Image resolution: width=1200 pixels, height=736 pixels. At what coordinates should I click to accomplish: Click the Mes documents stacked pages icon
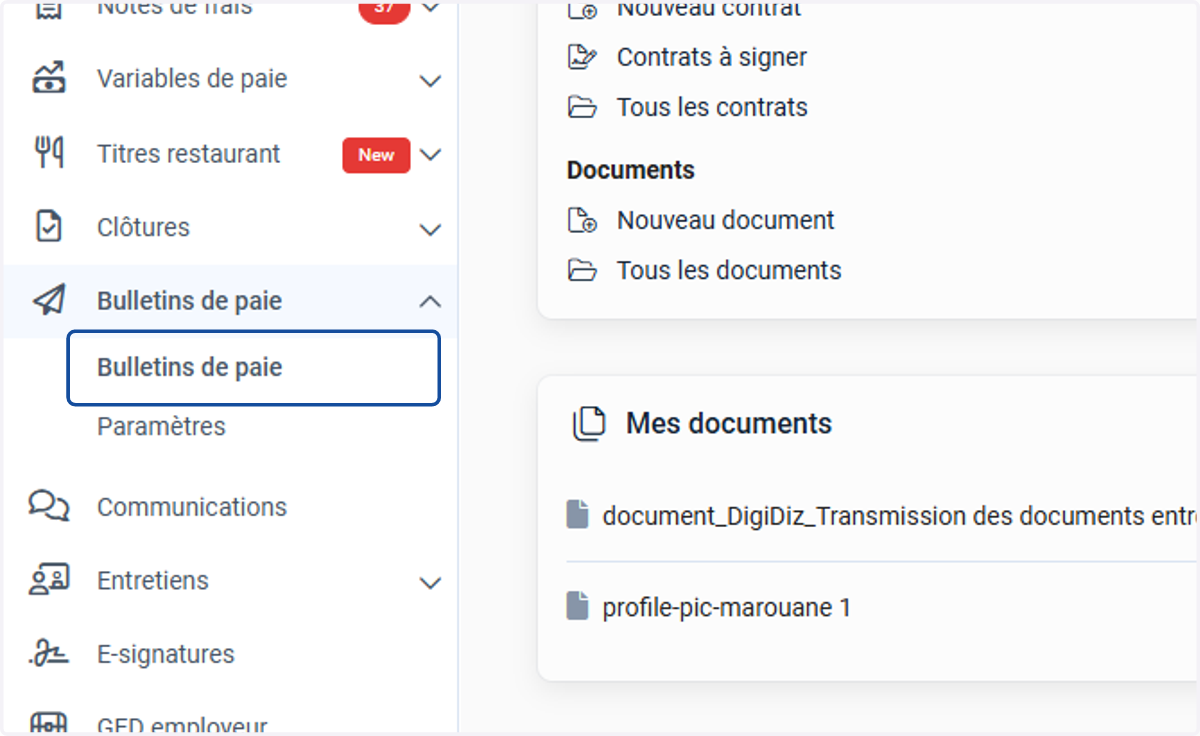click(x=589, y=423)
